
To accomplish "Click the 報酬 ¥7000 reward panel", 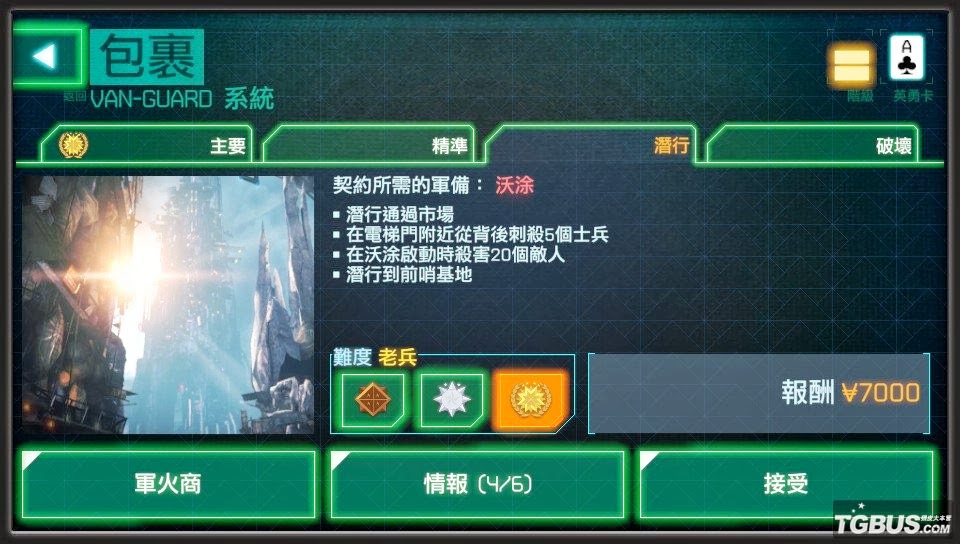I will tap(759, 393).
